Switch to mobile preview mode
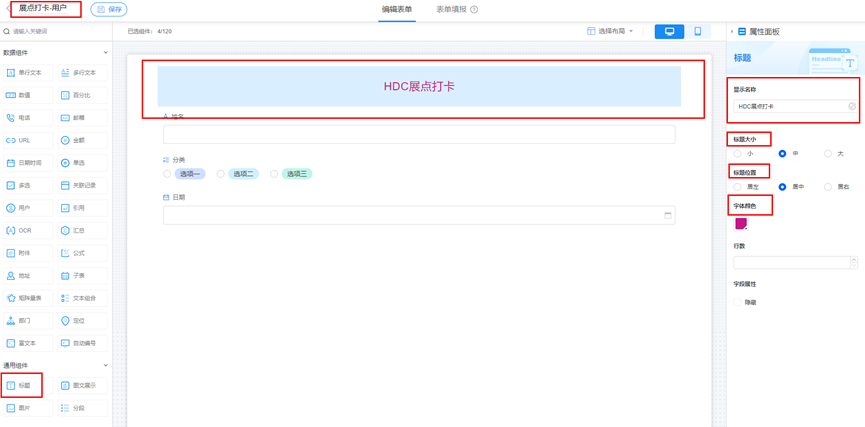Image resolution: width=865 pixels, height=427 pixels. tap(698, 31)
